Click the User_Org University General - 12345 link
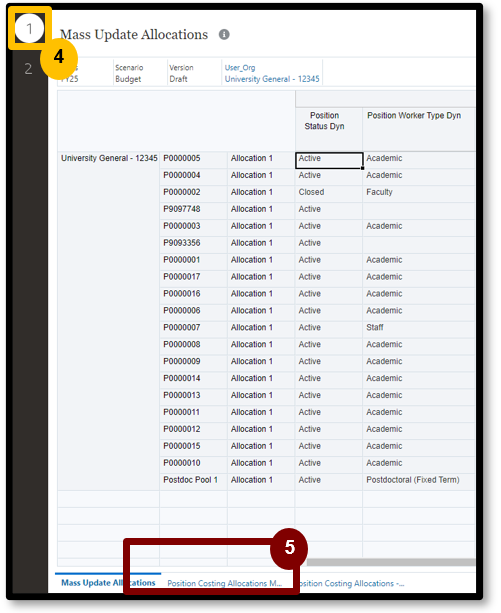501x613 pixels. coord(272,73)
